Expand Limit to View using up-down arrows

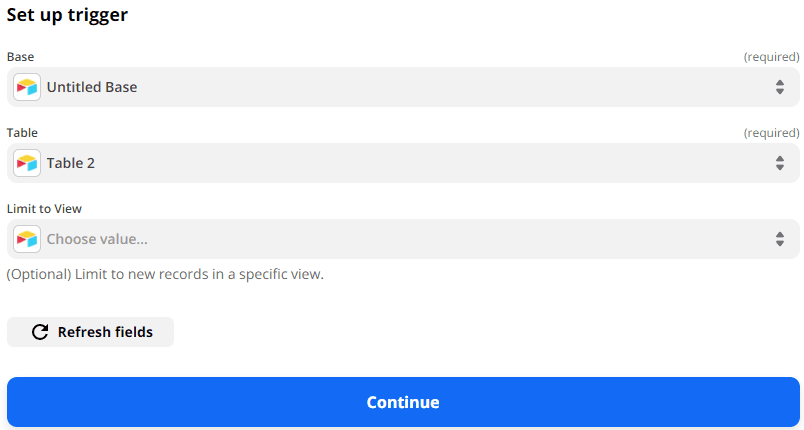pyautogui.click(x=780, y=239)
